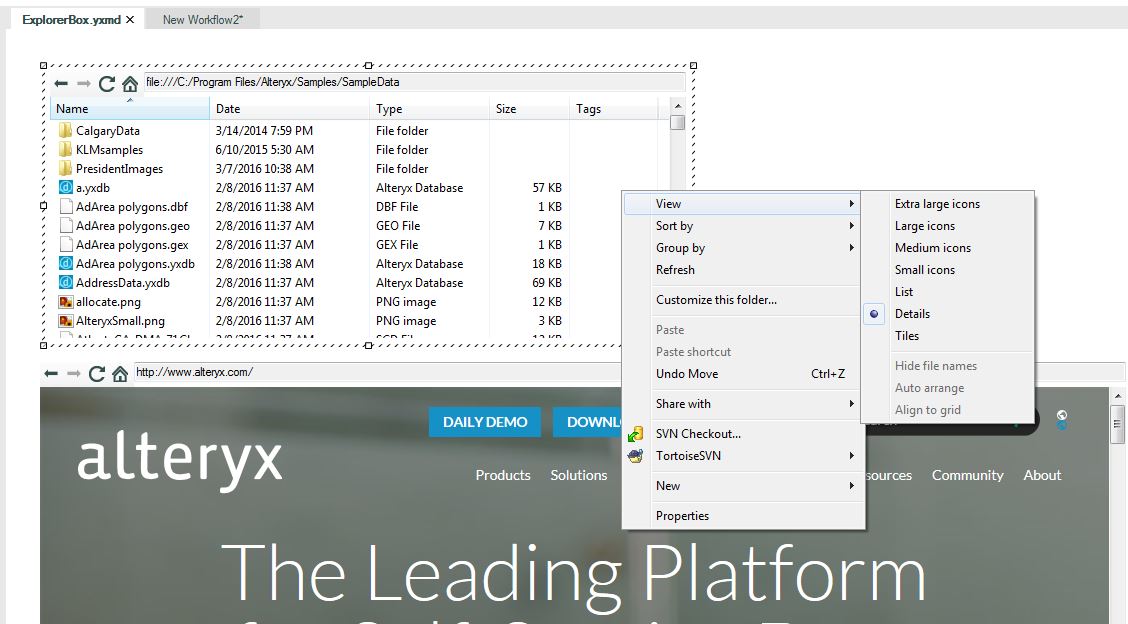Choose Properties from the context menu
Screen dimensions: 1128x624
[x=681, y=515]
